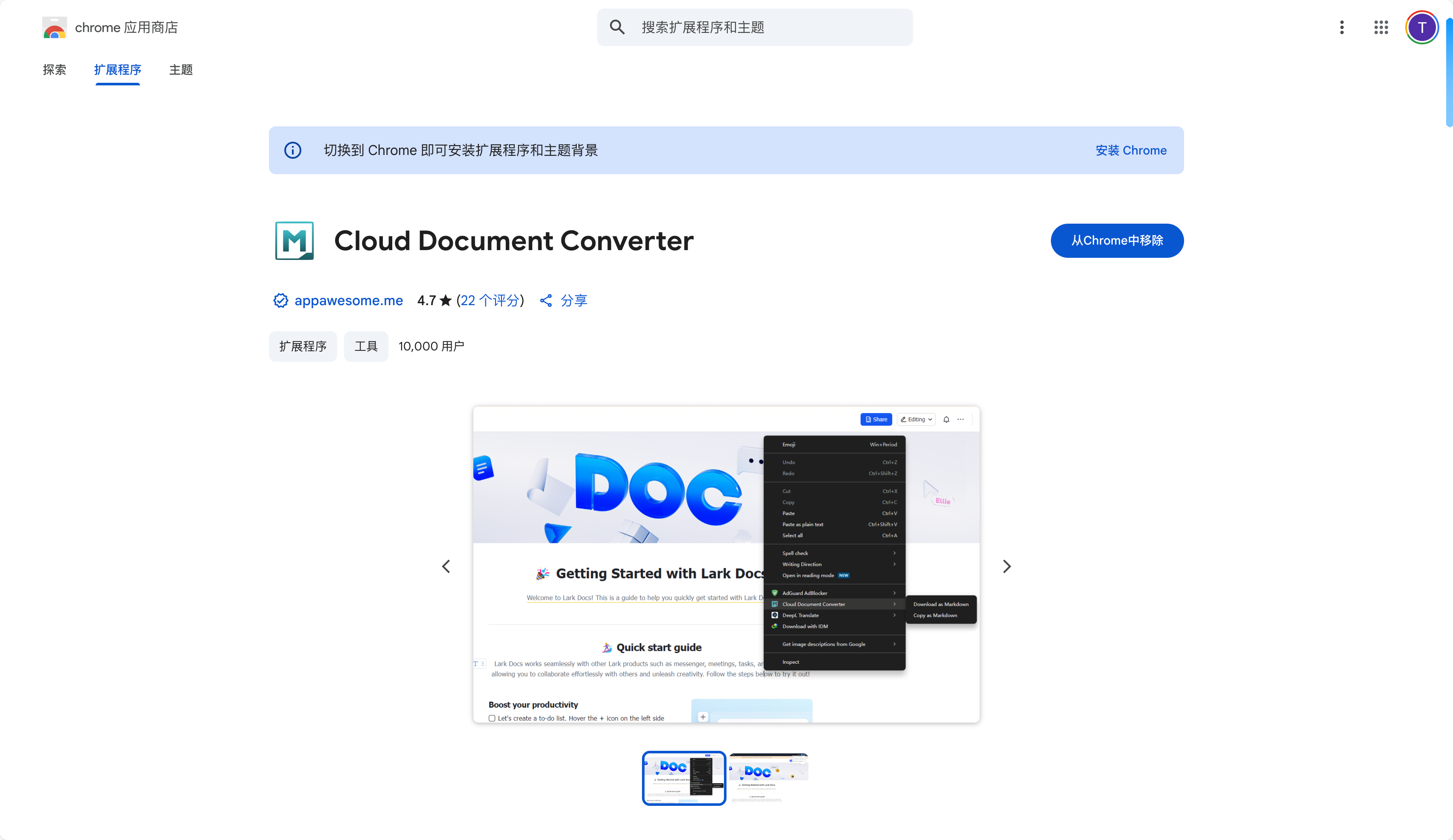Image resolution: width=1453 pixels, height=840 pixels.
Task: Click Share button inside the screenshot
Action: click(x=876, y=419)
